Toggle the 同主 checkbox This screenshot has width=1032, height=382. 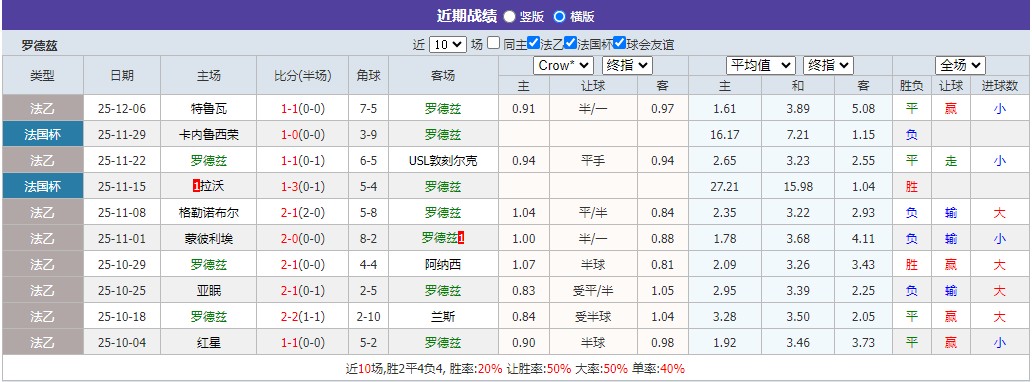tap(494, 43)
